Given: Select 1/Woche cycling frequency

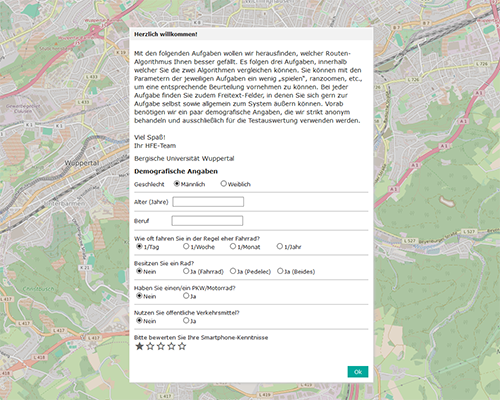Looking at the screenshot, I should [x=186, y=246].
